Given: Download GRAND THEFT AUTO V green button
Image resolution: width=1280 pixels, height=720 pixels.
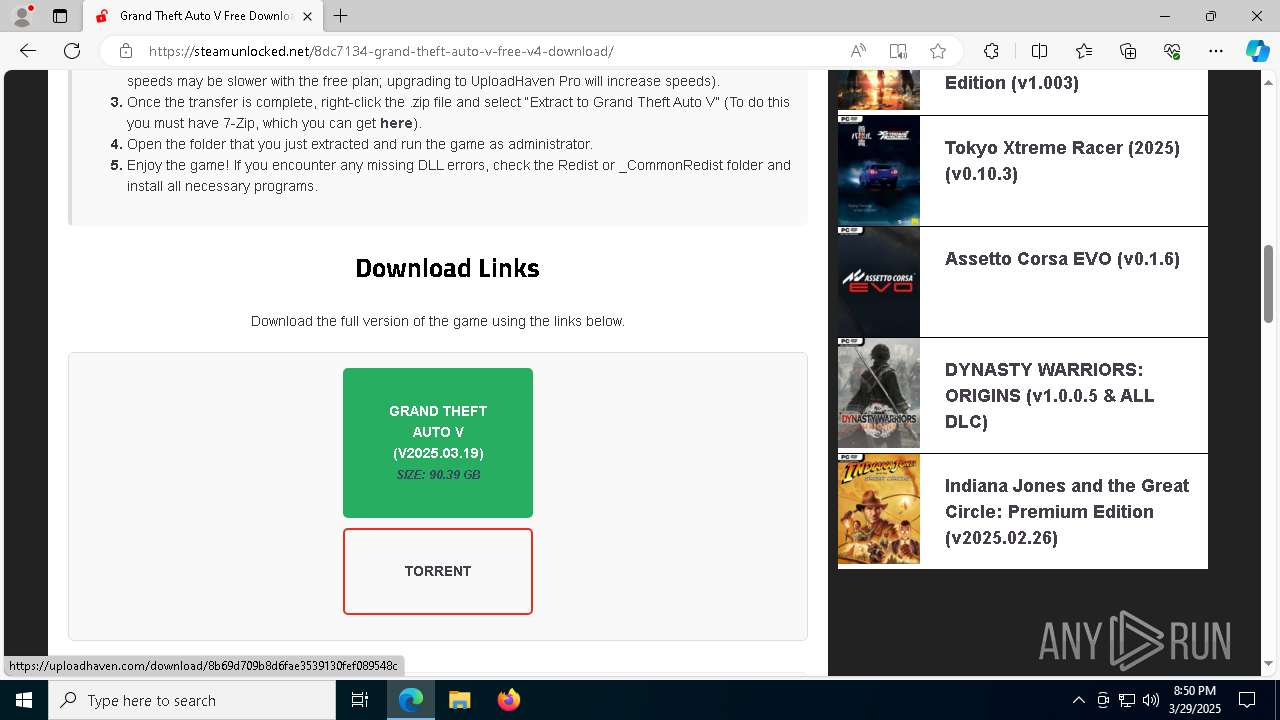Looking at the screenshot, I should [x=438, y=443].
